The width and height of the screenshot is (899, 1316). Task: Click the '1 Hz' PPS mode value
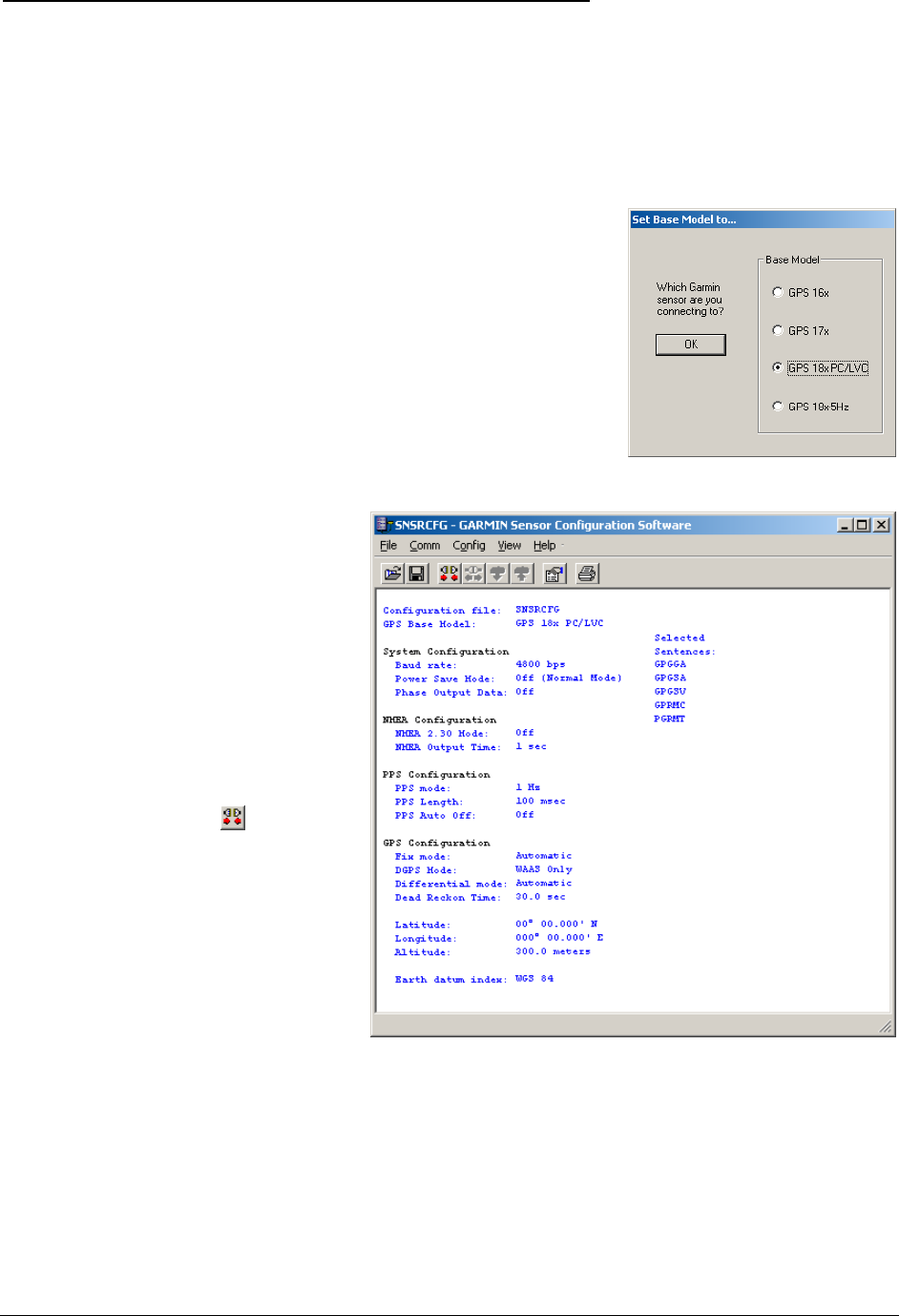(x=528, y=787)
